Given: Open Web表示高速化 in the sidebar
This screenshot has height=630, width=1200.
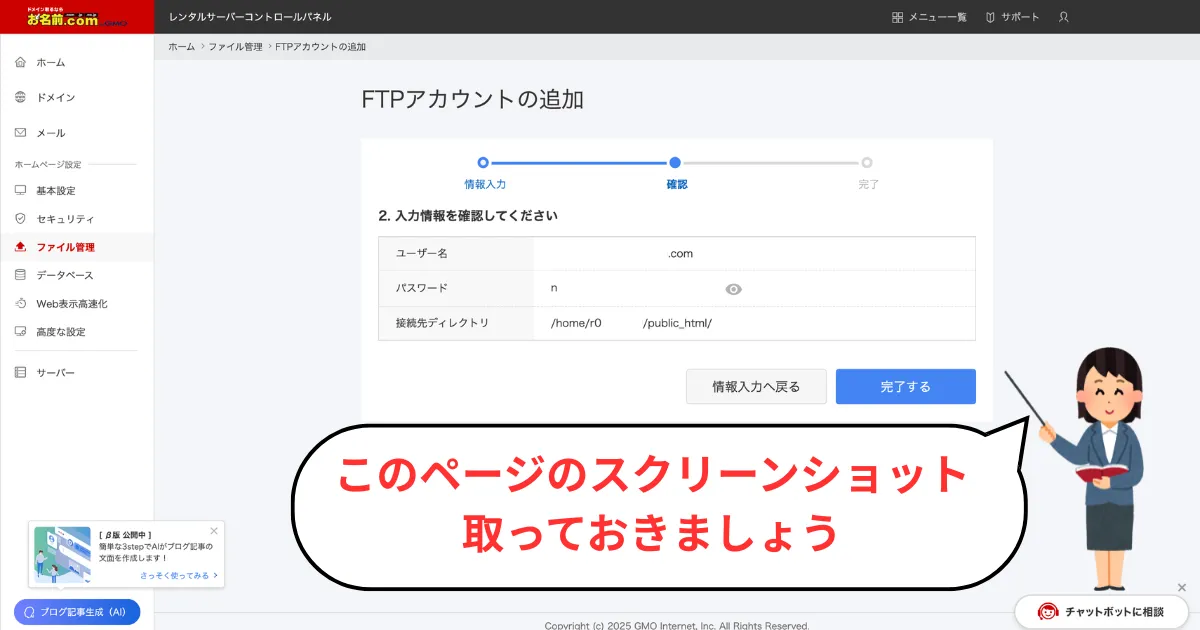Looking at the screenshot, I should tap(71, 303).
